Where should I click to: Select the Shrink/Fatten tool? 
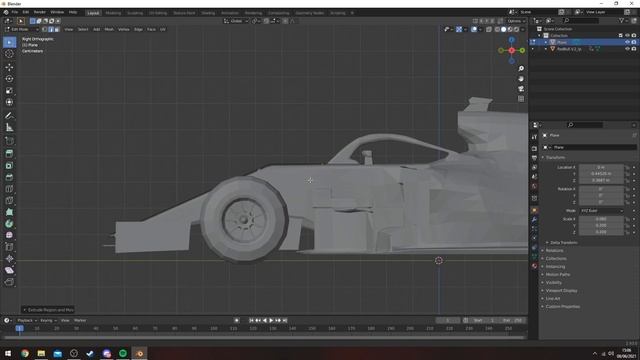click(9, 258)
